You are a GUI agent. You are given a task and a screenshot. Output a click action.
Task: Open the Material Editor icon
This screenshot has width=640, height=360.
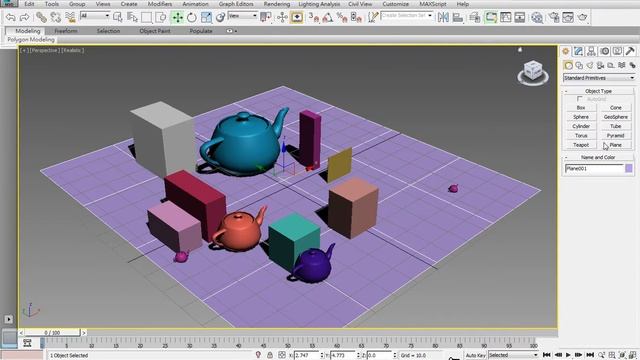(x=537, y=17)
